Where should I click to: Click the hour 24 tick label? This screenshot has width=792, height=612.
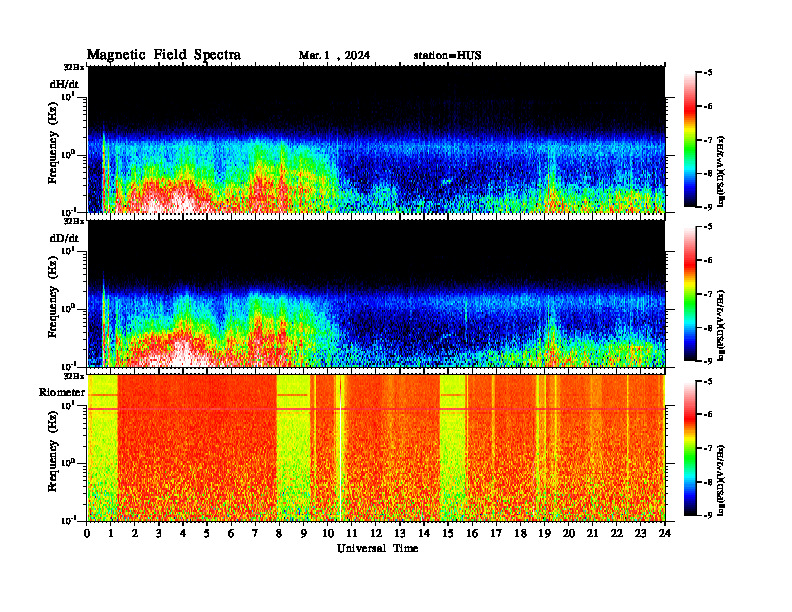(x=665, y=534)
